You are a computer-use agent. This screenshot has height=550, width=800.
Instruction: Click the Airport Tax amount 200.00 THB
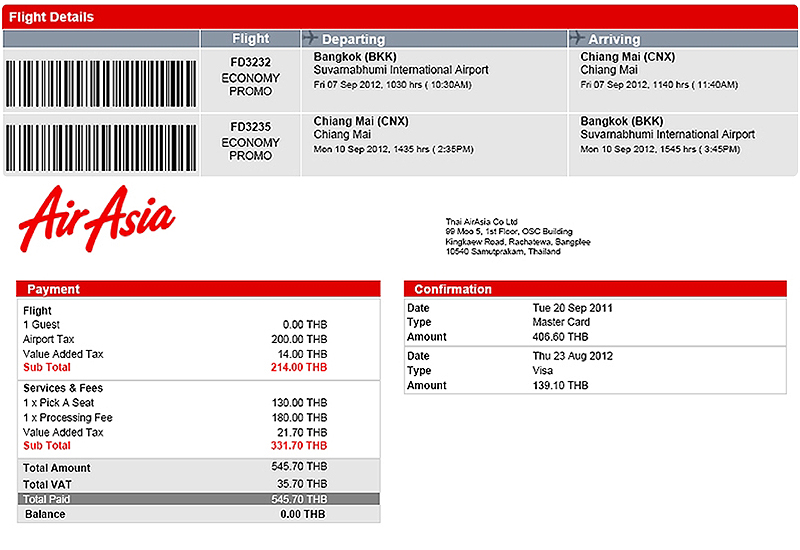(x=299, y=339)
